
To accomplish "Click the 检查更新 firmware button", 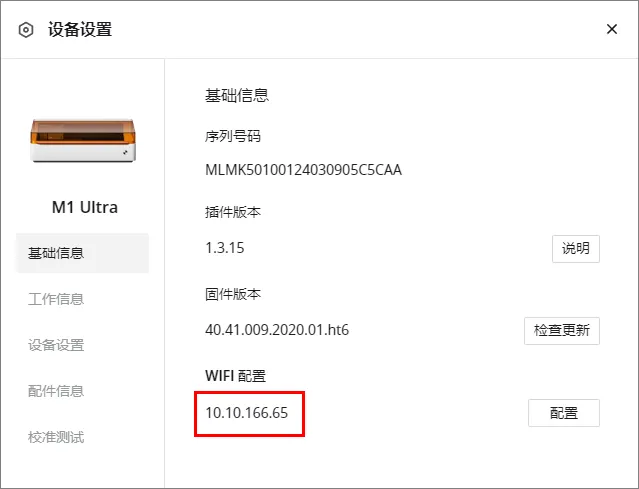I will pyautogui.click(x=562, y=330).
